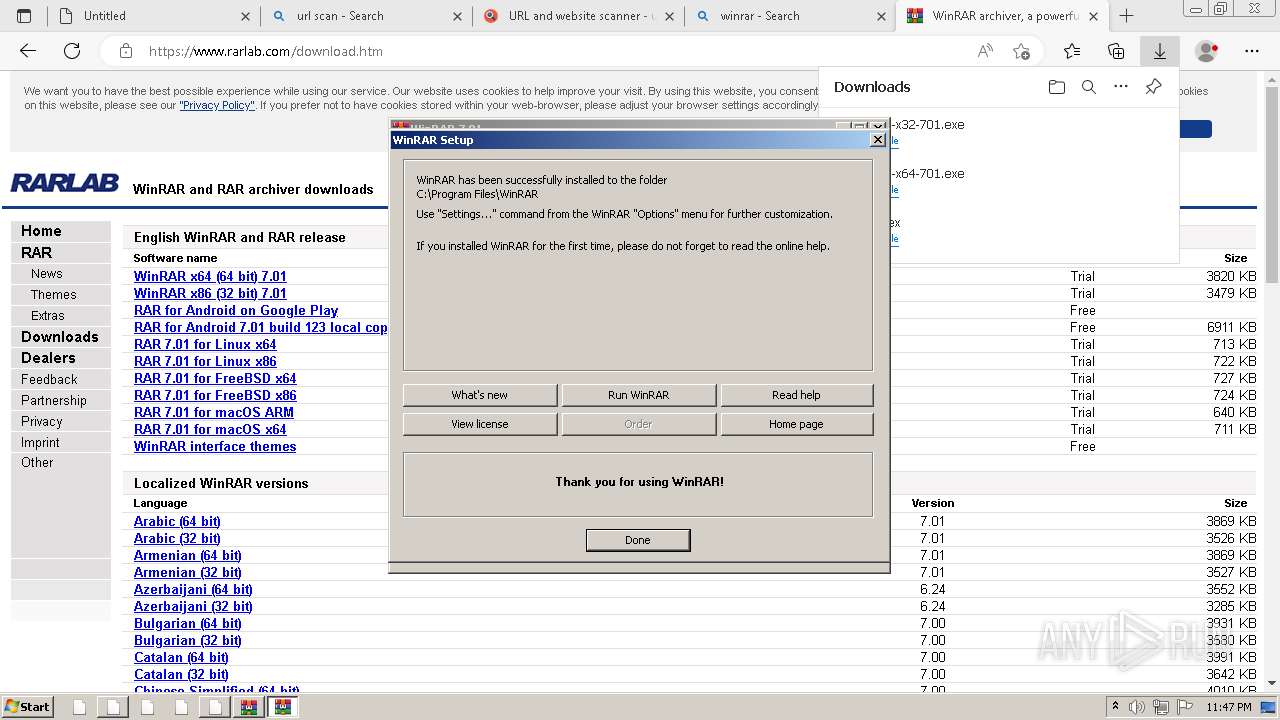This screenshot has width=1280, height=720.
Task: Download WinRAR x64 (64 bit) 7.01
Action: [210, 276]
